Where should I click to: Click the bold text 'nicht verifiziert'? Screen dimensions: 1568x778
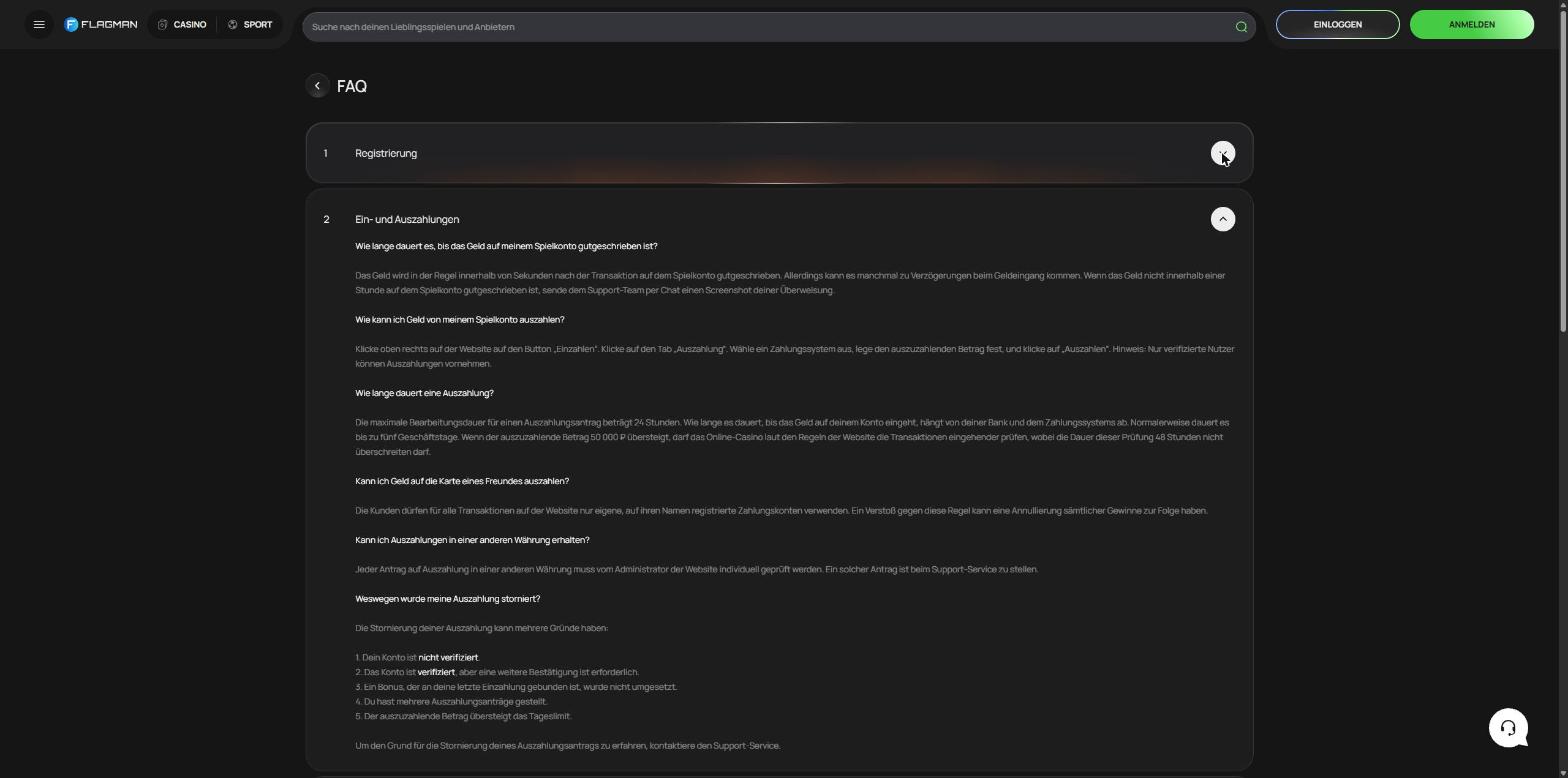pyautogui.click(x=448, y=658)
